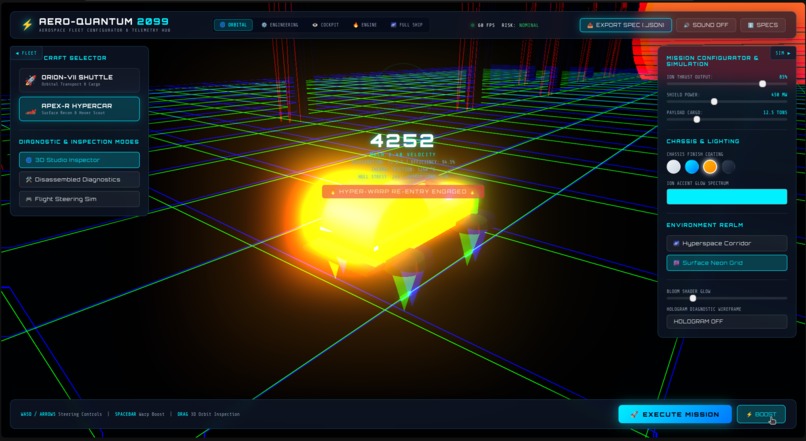The image size is (806, 441).
Task: Pick the white chassis finish swatch
Action: 673,167
